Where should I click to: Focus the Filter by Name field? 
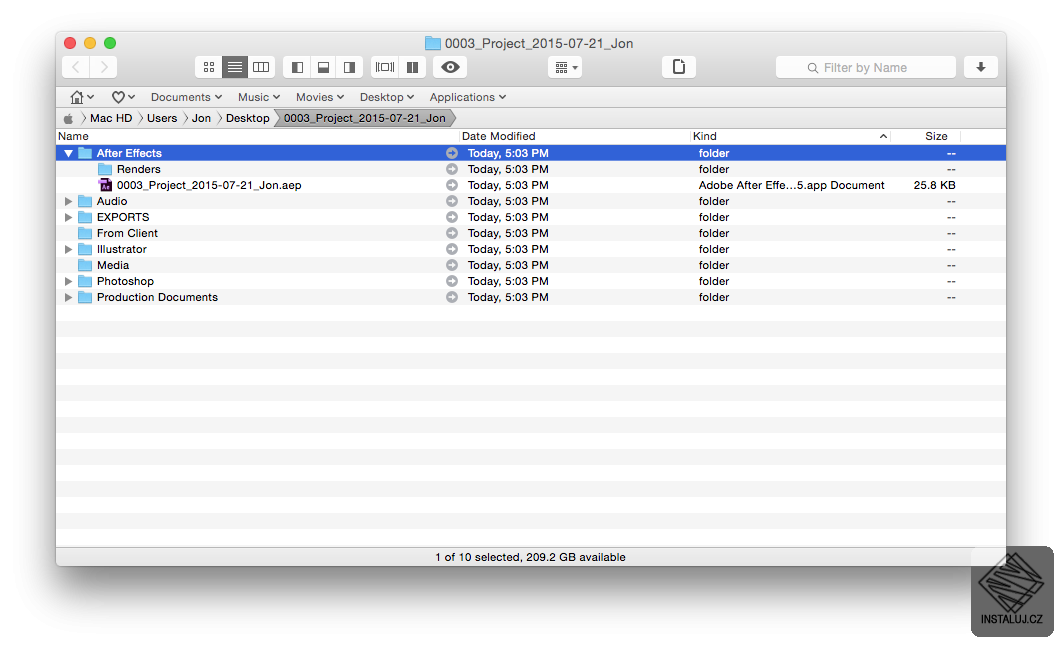pos(866,67)
